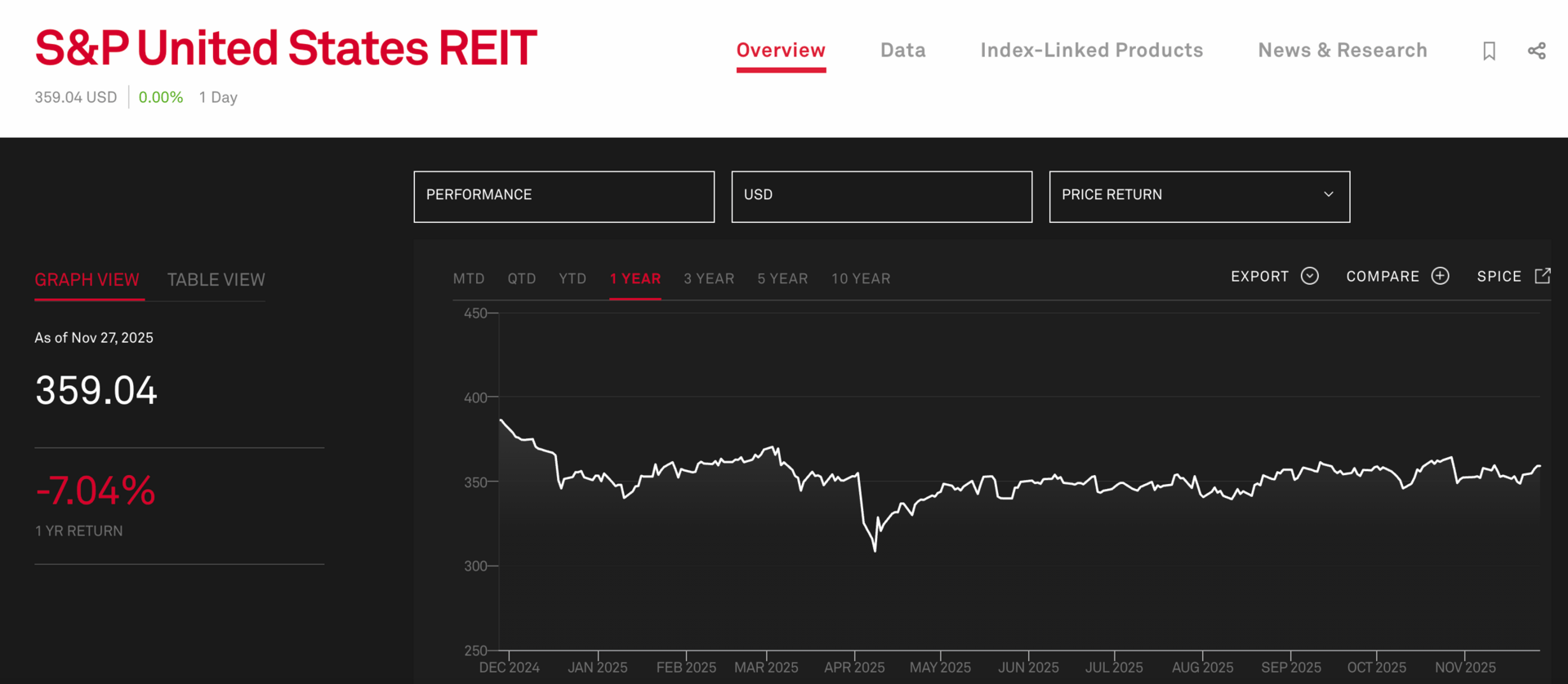Click the Compare plus icon

pyautogui.click(x=1441, y=276)
